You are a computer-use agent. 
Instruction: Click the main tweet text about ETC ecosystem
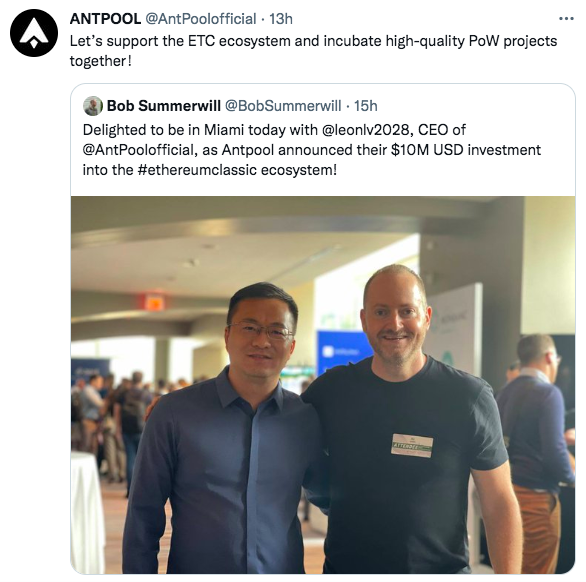coord(313,51)
